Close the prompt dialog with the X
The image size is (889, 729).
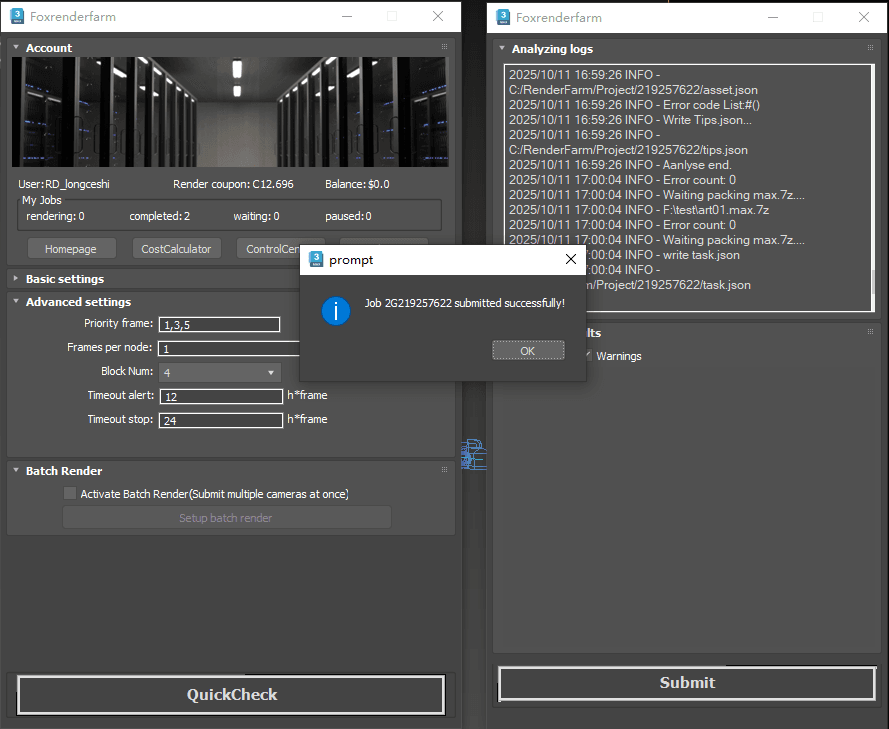pyautogui.click(x=571, y=259)
